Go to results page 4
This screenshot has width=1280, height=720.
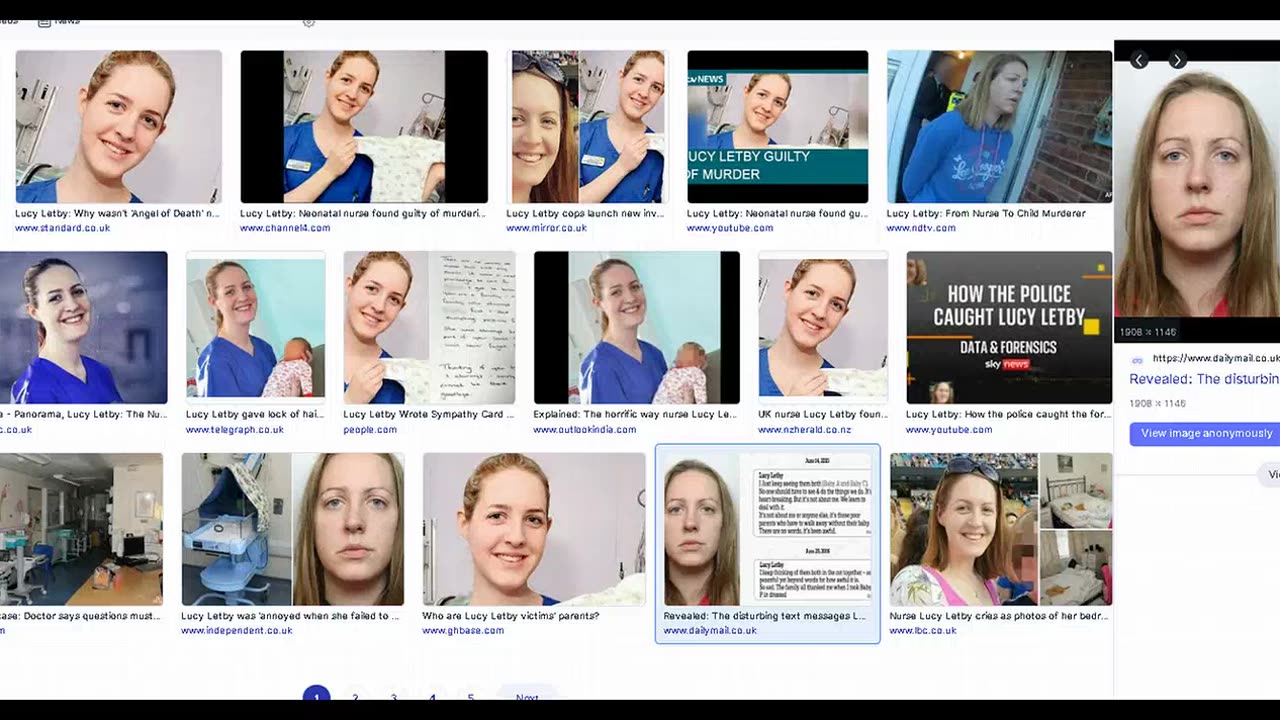click(x=432, y=698)
